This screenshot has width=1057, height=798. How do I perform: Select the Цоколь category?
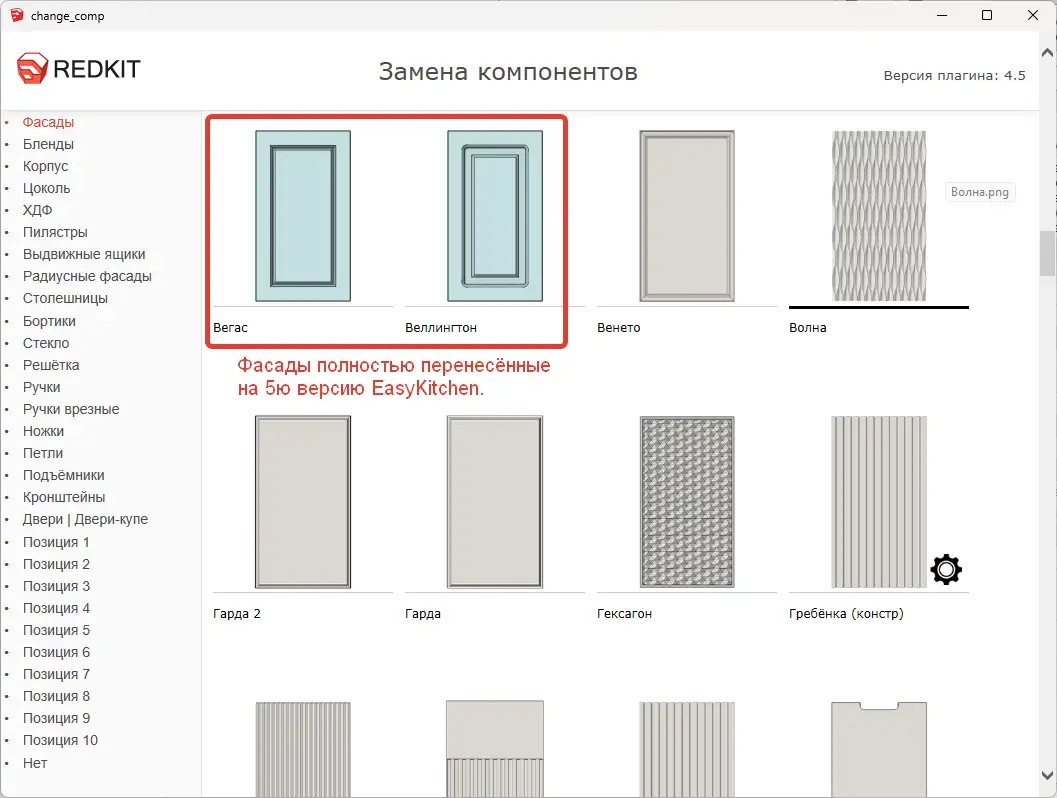[x=46, y=188]
